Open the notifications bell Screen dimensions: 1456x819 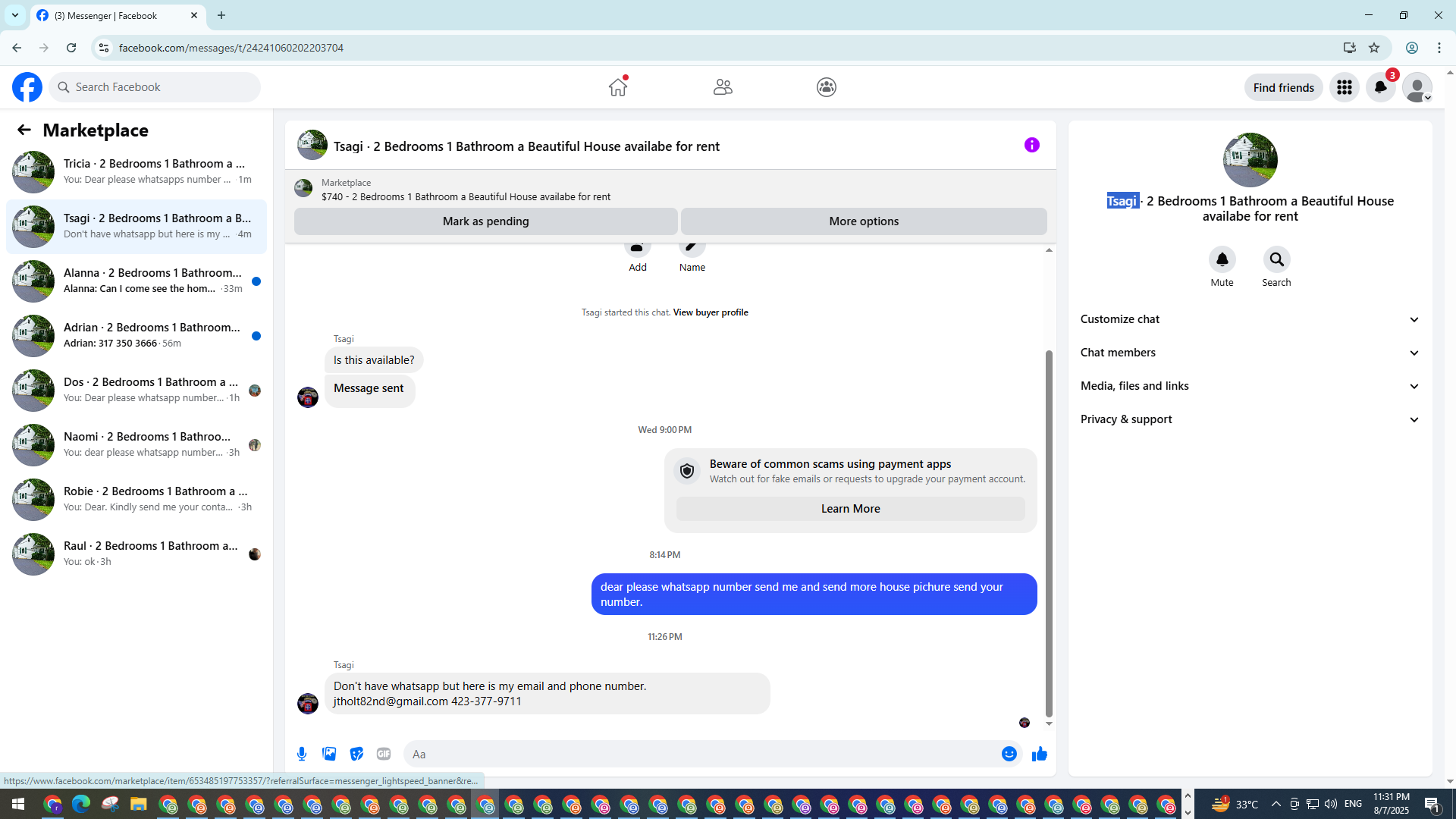tap(1380, 87)
